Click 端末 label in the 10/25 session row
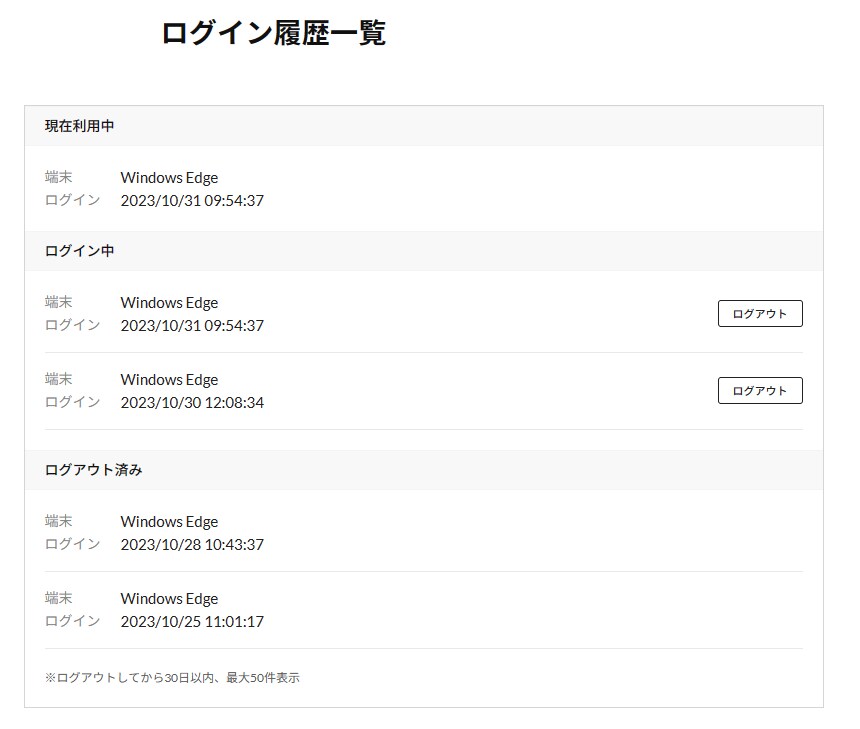This screenshot has width=860, height=729. 59,598
